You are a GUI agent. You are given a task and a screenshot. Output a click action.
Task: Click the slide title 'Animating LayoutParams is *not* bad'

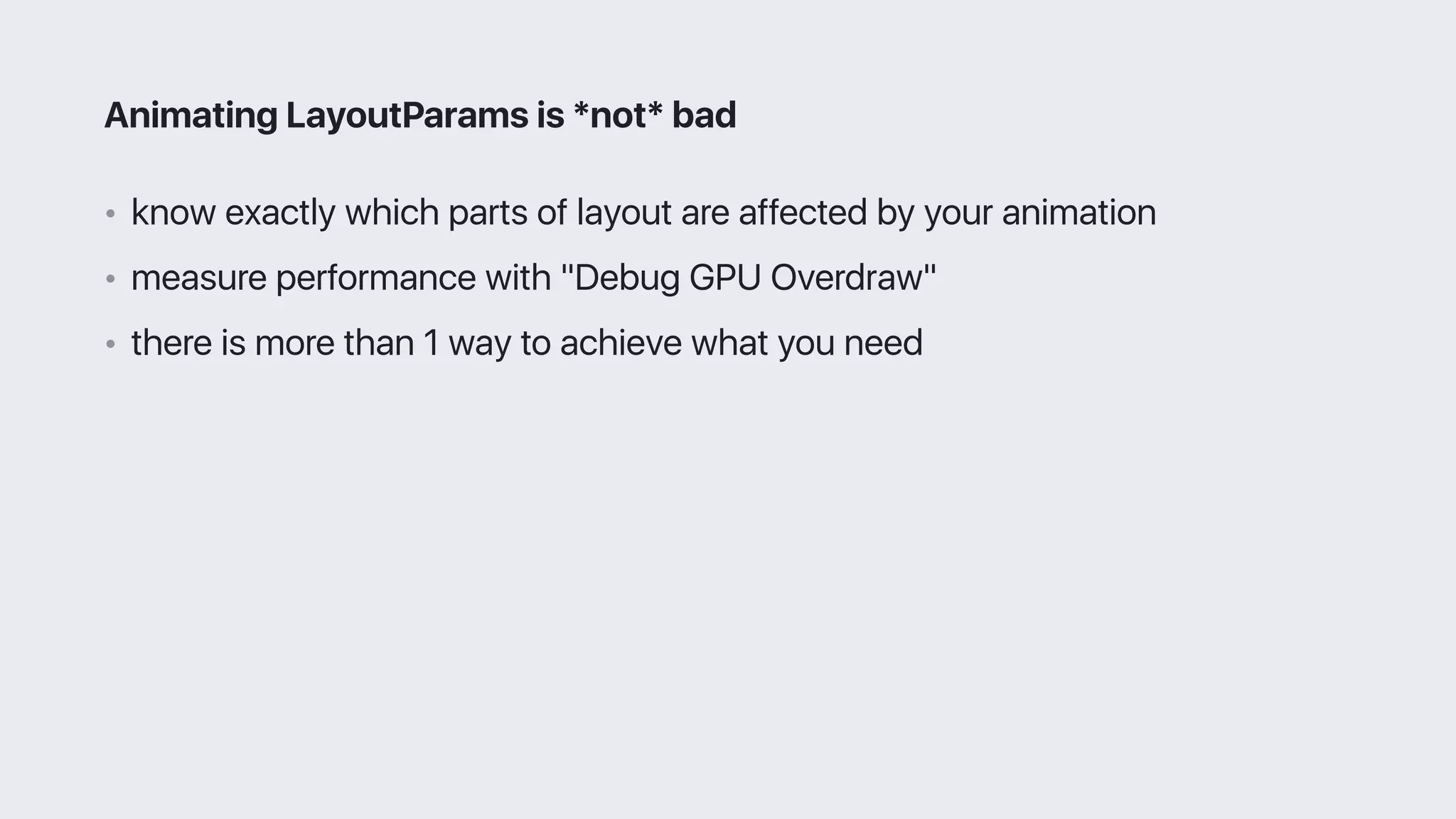pos(419,115)
